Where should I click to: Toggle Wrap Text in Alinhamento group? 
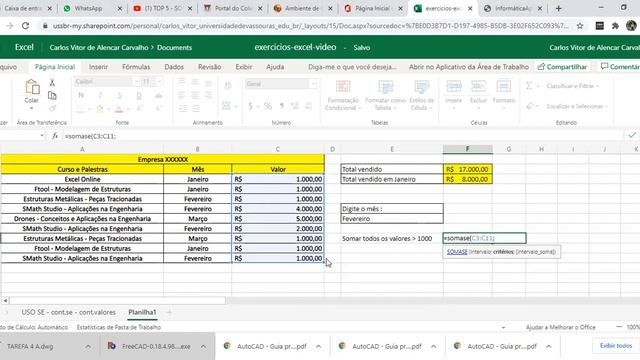coord(228,85)
